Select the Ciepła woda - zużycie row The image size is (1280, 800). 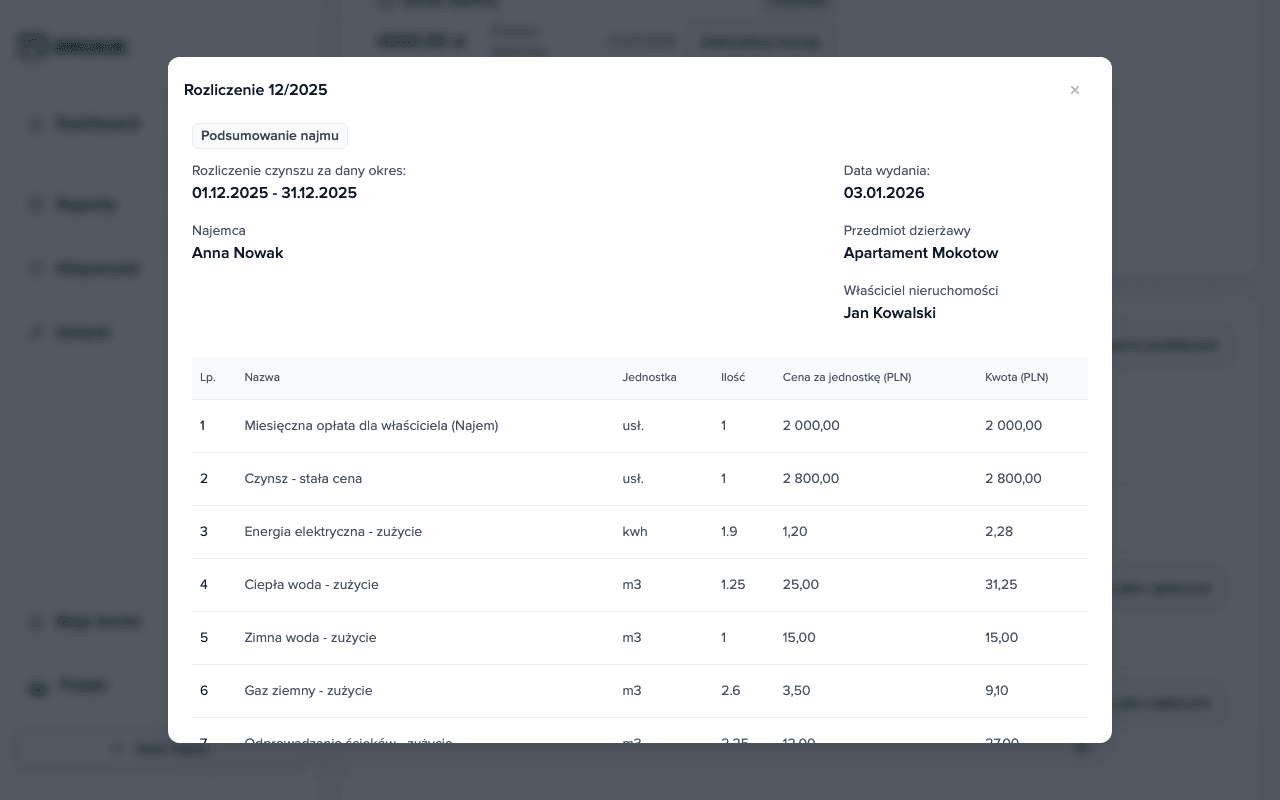(640, 585)
